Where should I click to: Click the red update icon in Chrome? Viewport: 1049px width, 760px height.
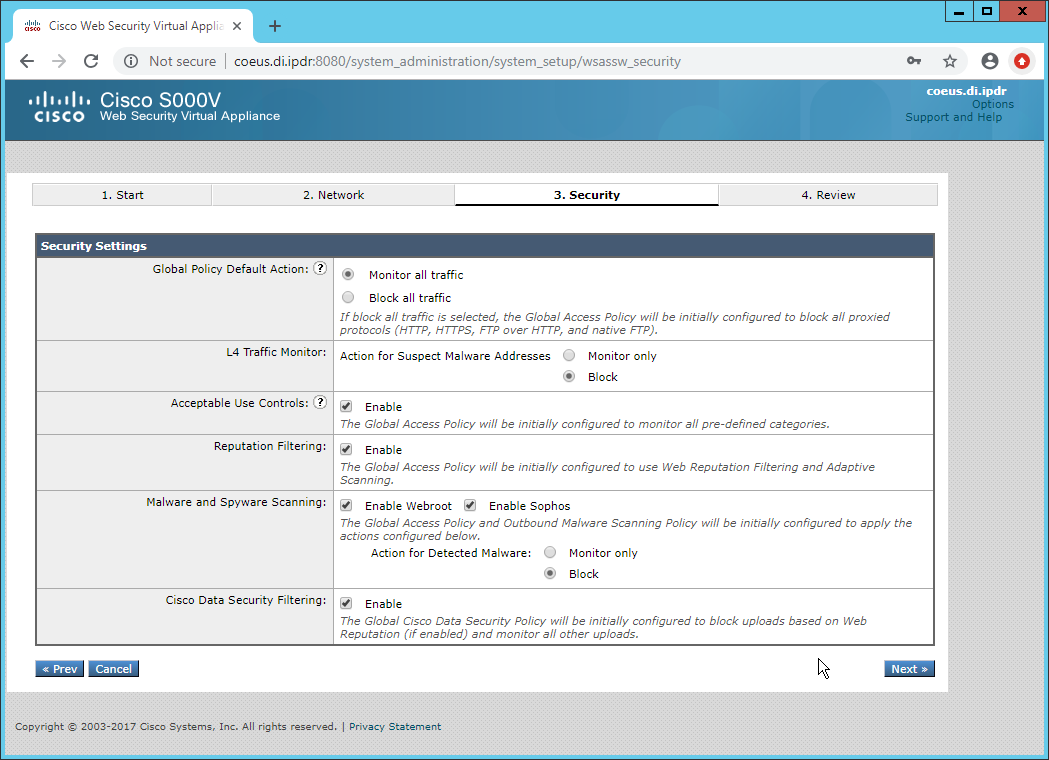tap(1022, 62)
